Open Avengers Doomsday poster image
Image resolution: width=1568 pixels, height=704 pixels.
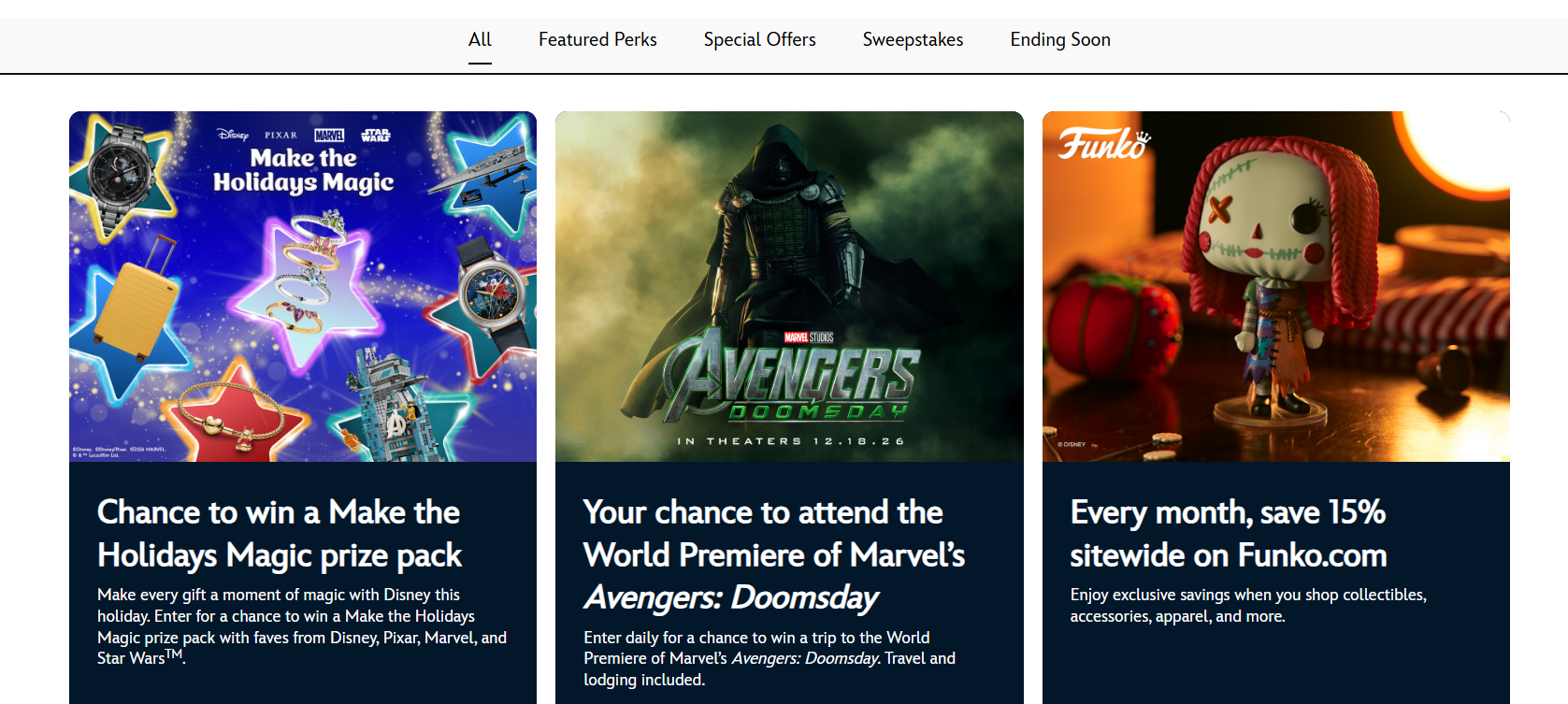click(x=789, y=286)
